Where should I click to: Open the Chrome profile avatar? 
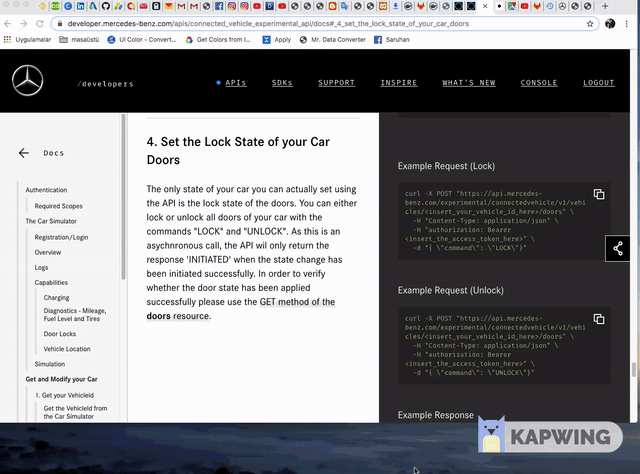coord(610,24)
